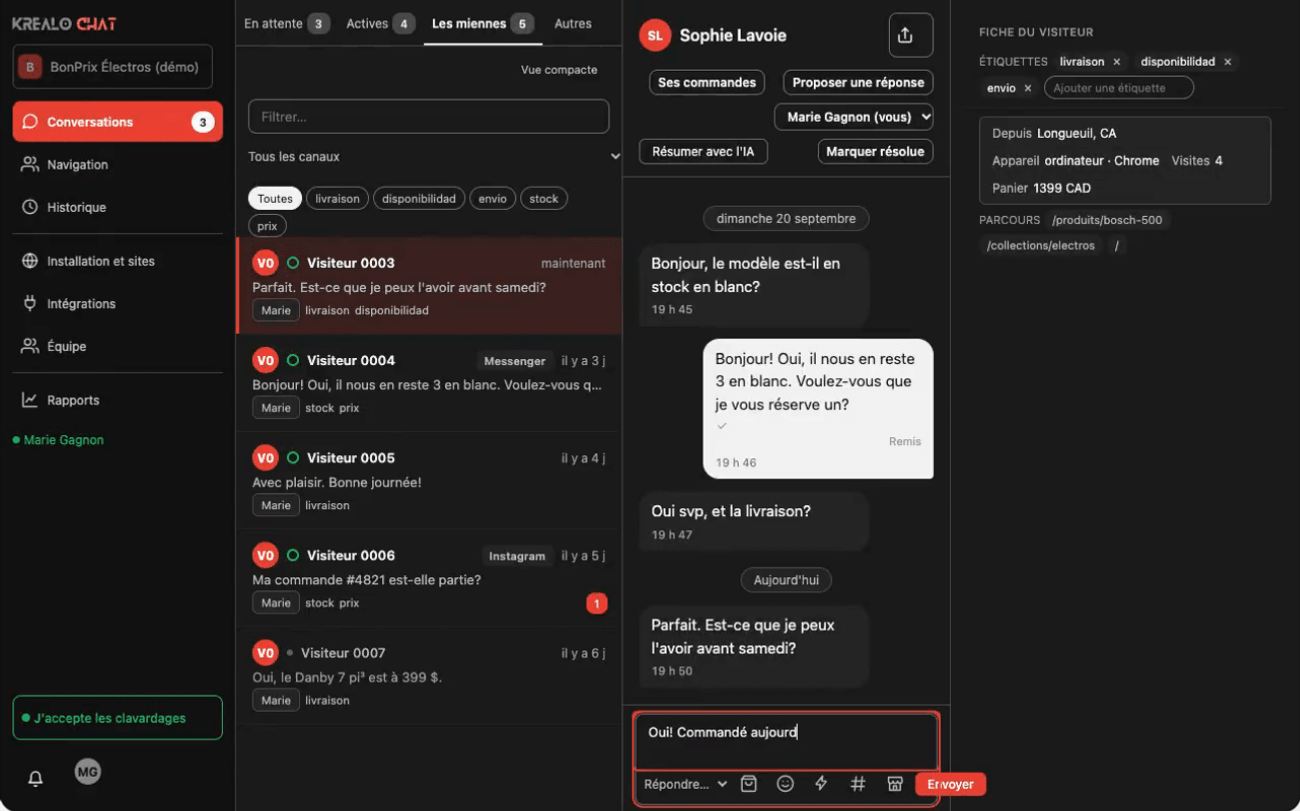1300x811 pixels.
Task: Click the Ses commandes button
Action: pos(707,82)
